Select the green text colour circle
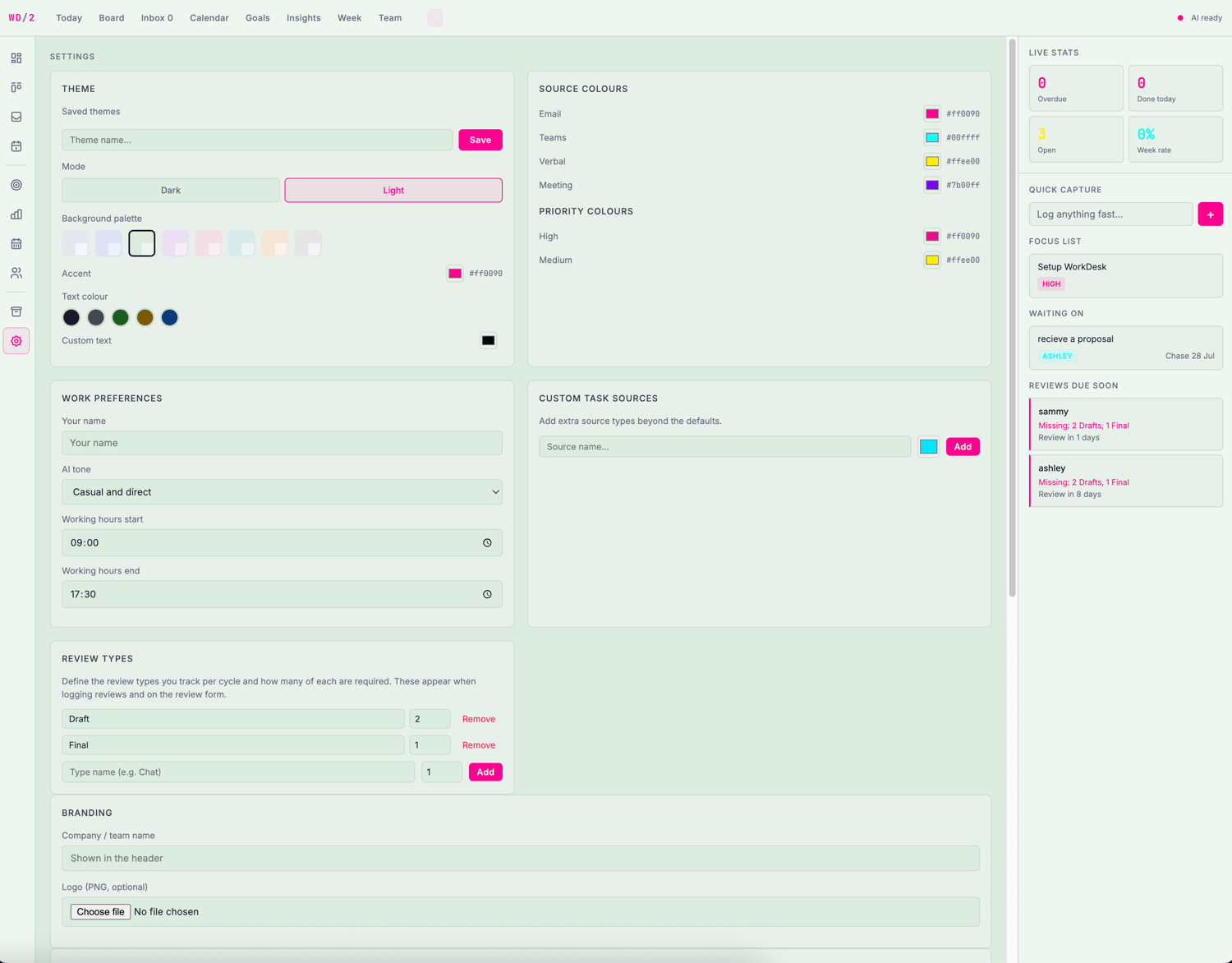This screenshot has height=963, width=1232. pyautogui.click(x=121, y=317)
